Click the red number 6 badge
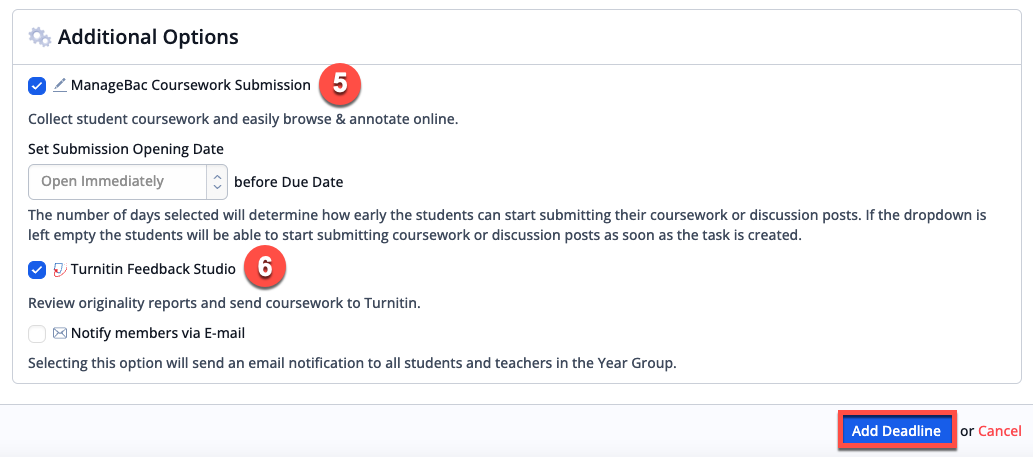The width and height of the screenshot is (1033, 457). pyautogui.click(x=264, y=269)
